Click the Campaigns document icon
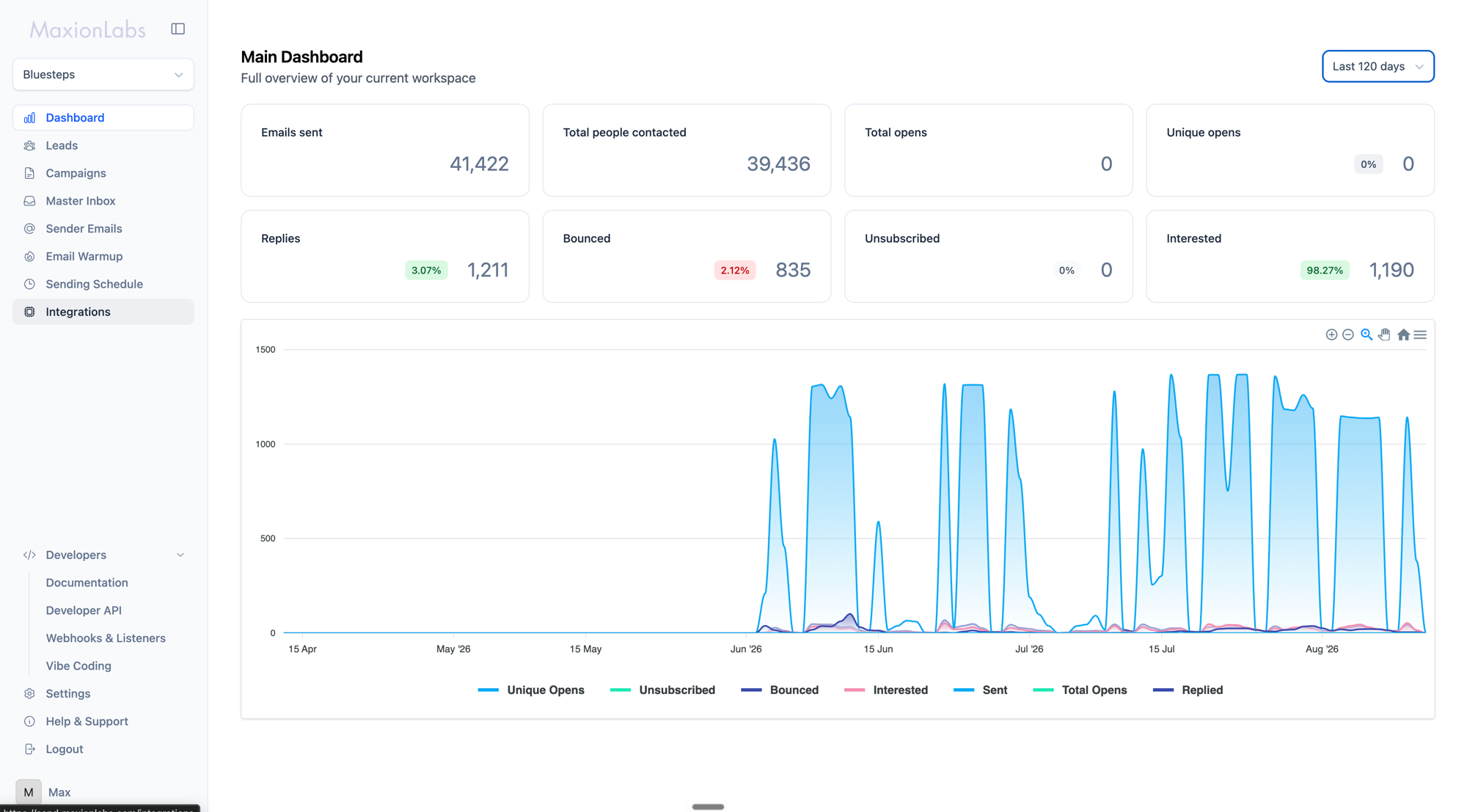 click(29, 173)
